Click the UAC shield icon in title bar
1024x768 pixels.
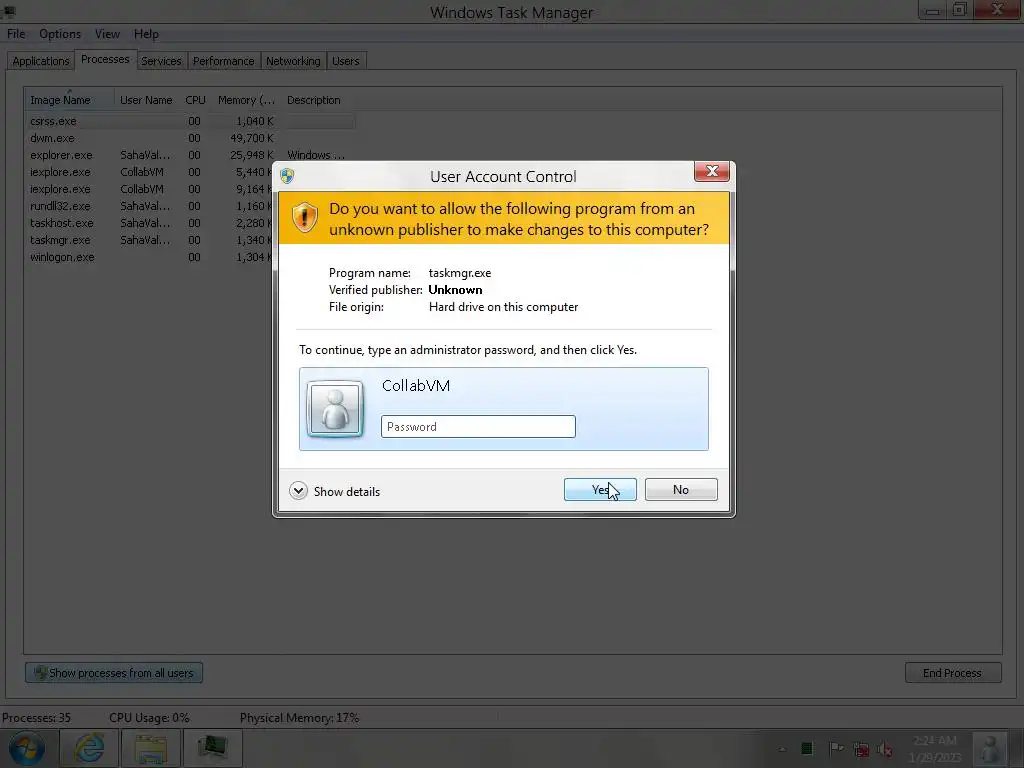point(287,176)
